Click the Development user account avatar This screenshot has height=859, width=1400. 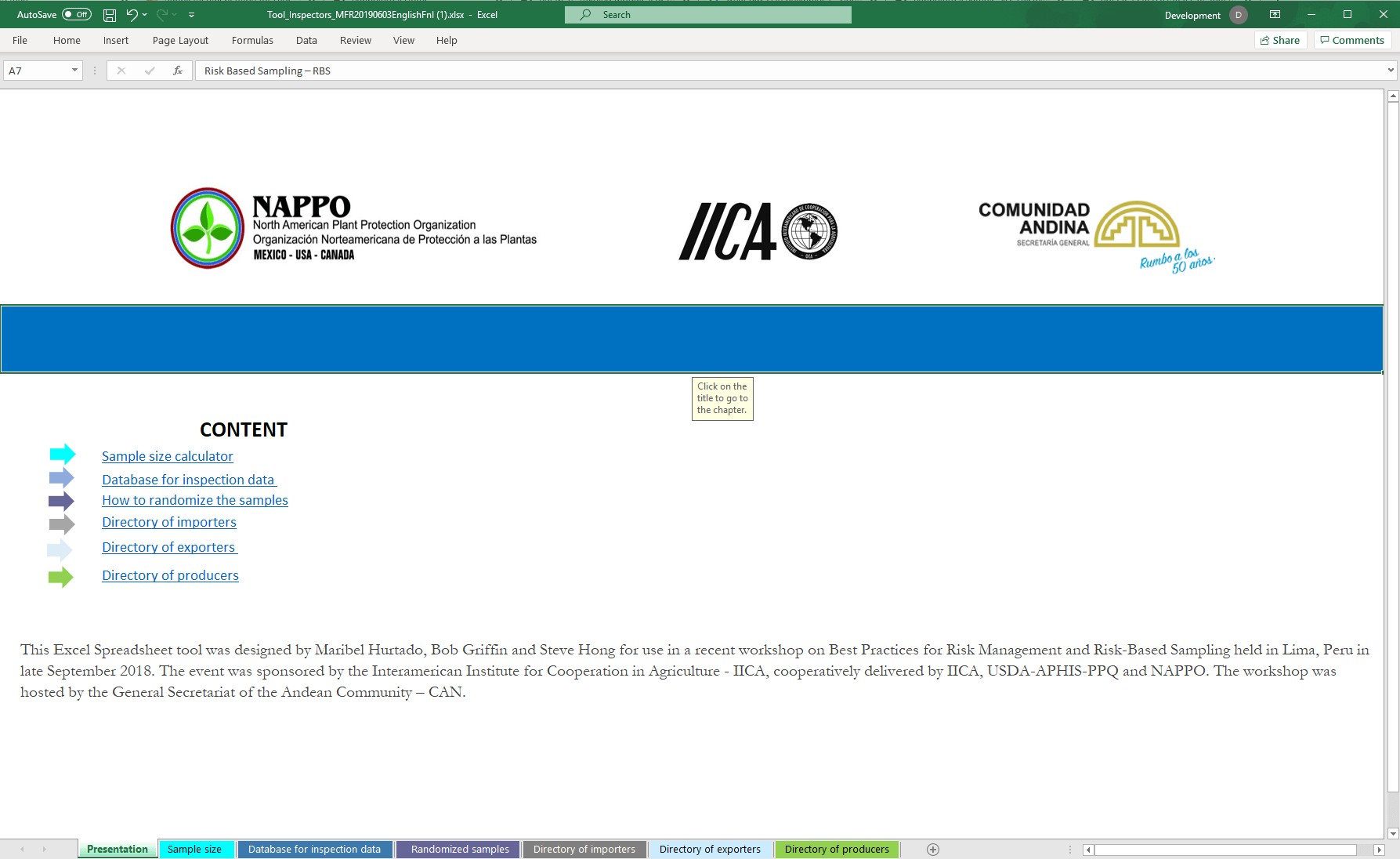pyautogui.click(x=1238, y=15)
